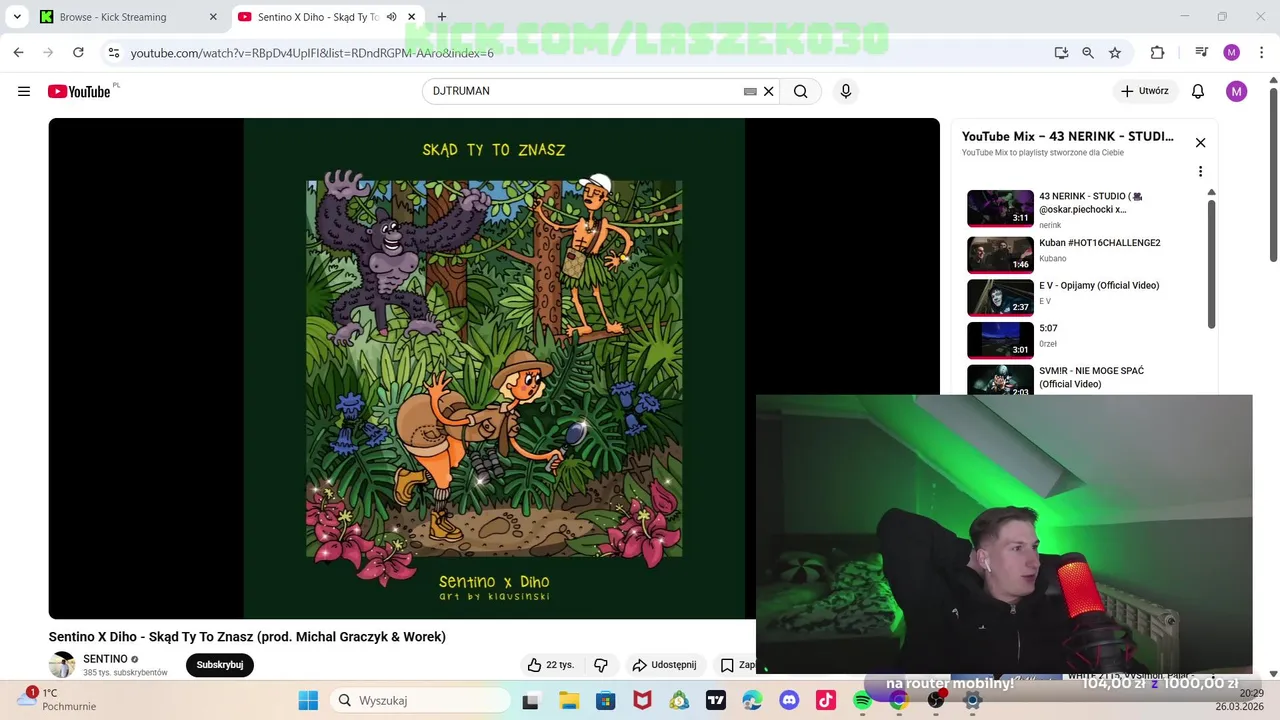Open the weather widget 1°C Pochmurnie
Screen dimensions: 1280x720
pyautogui.click(x=60, y=699)
